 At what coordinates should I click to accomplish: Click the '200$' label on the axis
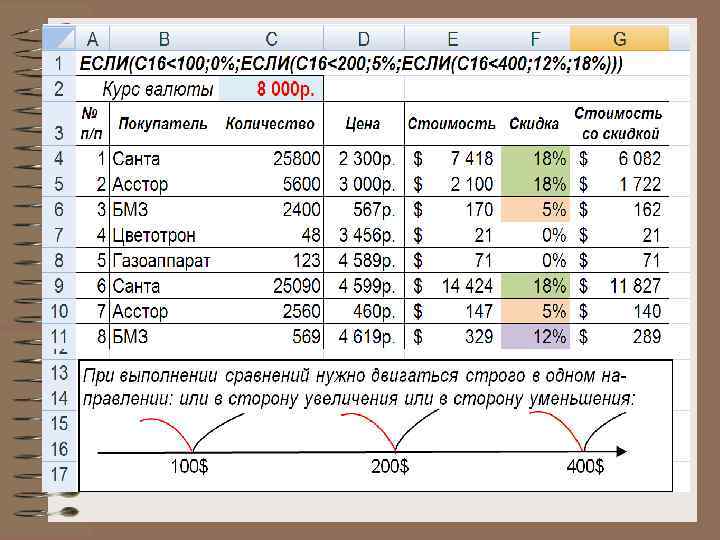point(390,467)
